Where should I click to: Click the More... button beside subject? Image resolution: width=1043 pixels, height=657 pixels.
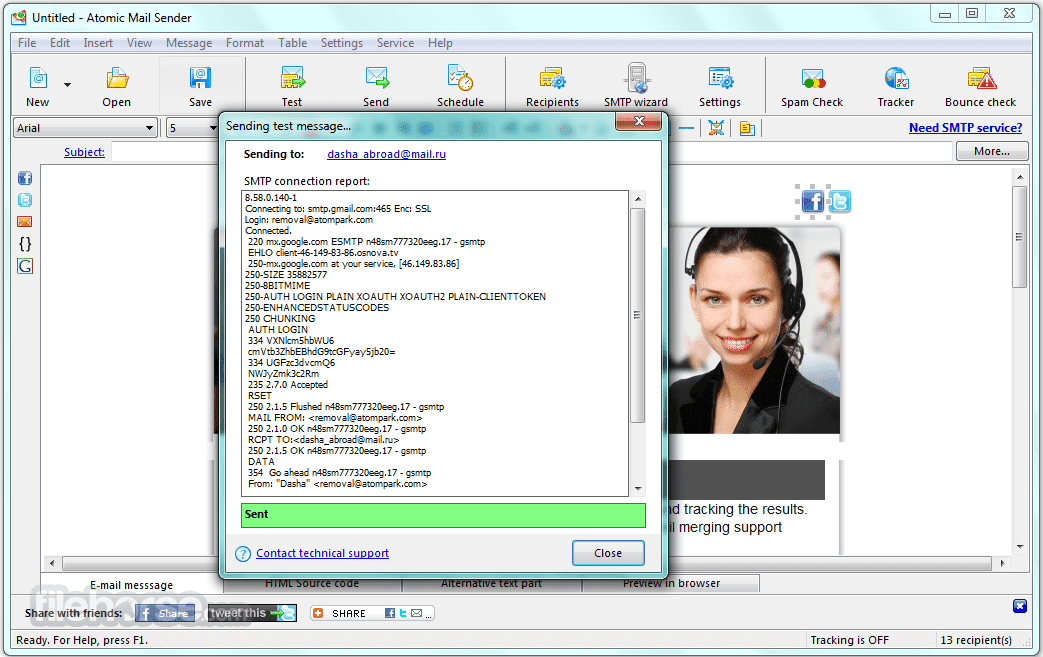click(x=991, y=151)
